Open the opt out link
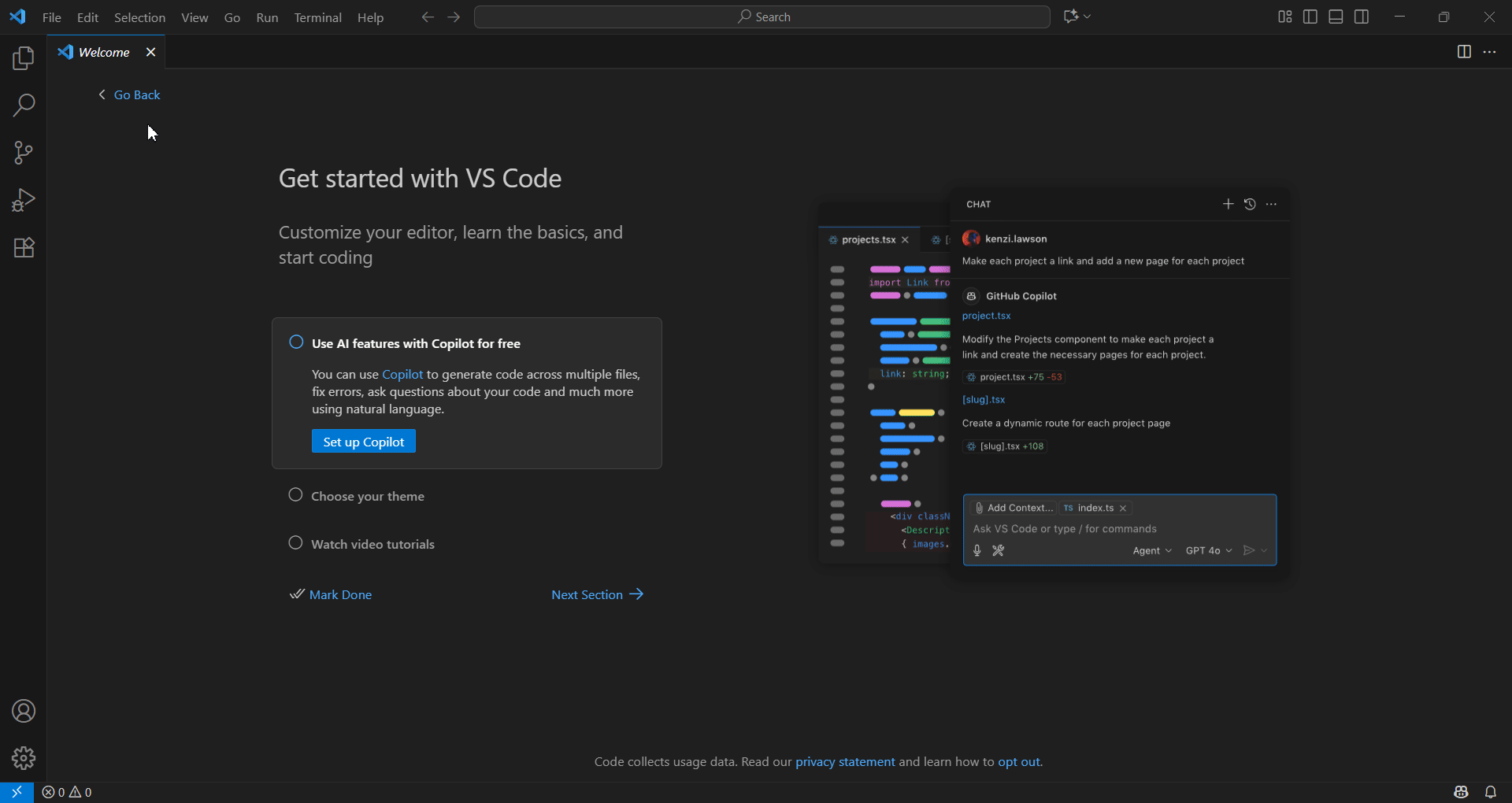This screenshot has width=1512, height=803. [x=1019, y=762]
